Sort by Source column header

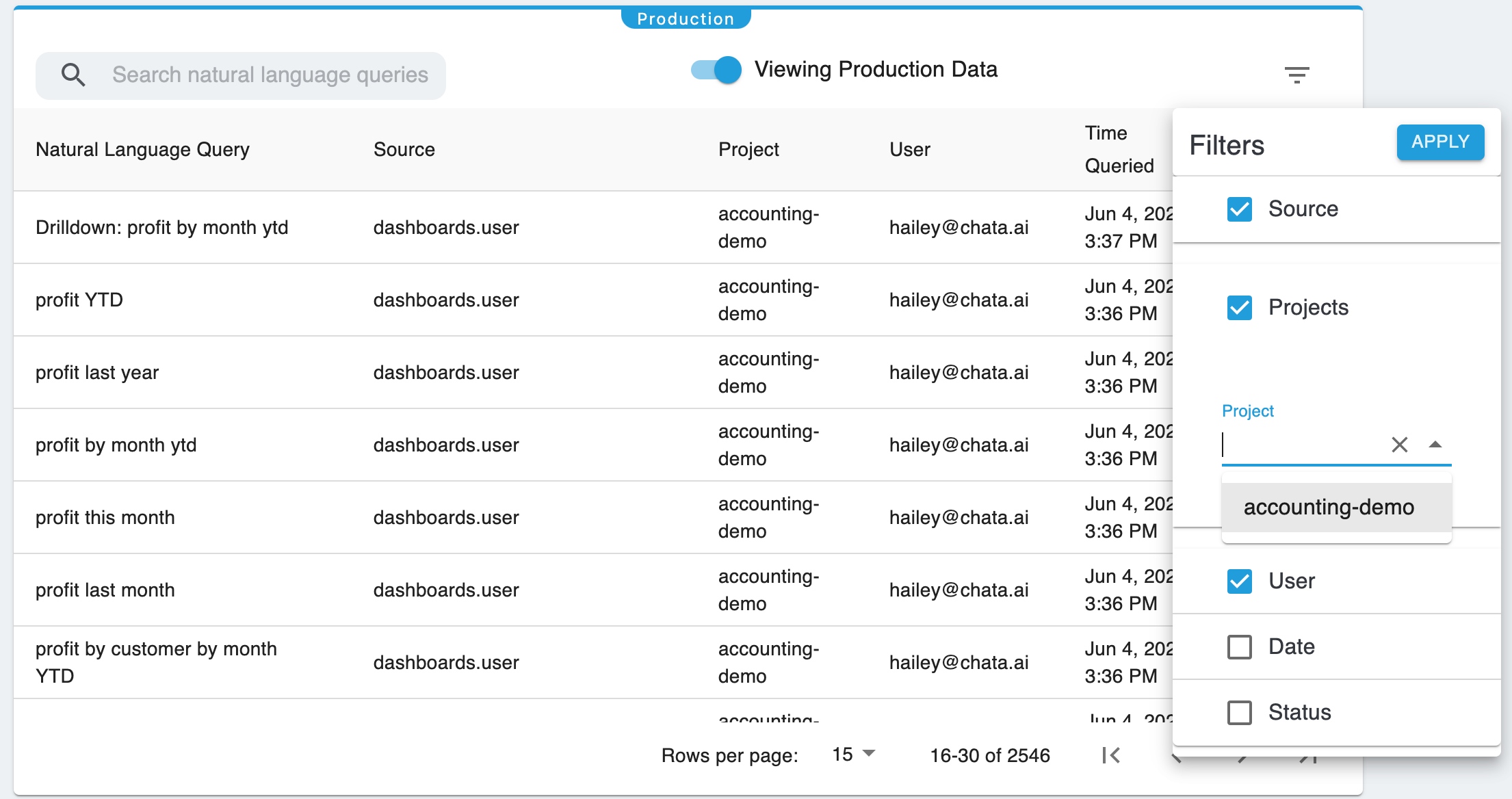tap(404, 150)
